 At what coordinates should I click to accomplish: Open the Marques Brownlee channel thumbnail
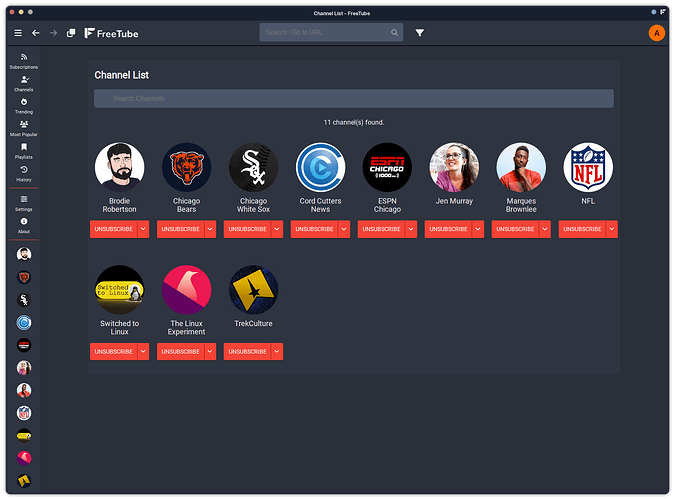click(521, 167)
